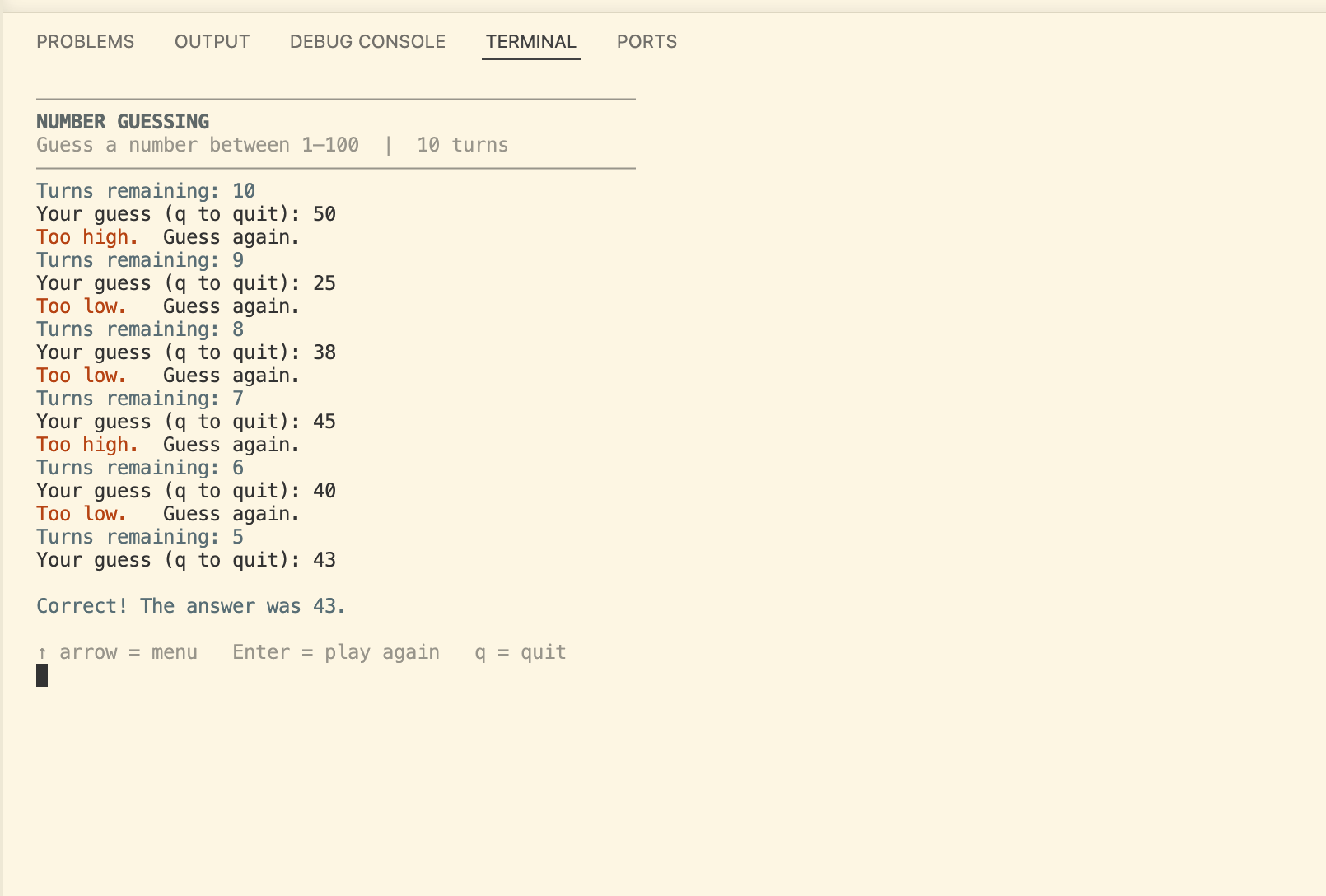This screenshot has width=1326, height=896.
Task: Click the guess line ending in 40
Action: pyautogui.click(x=186, y=491)
